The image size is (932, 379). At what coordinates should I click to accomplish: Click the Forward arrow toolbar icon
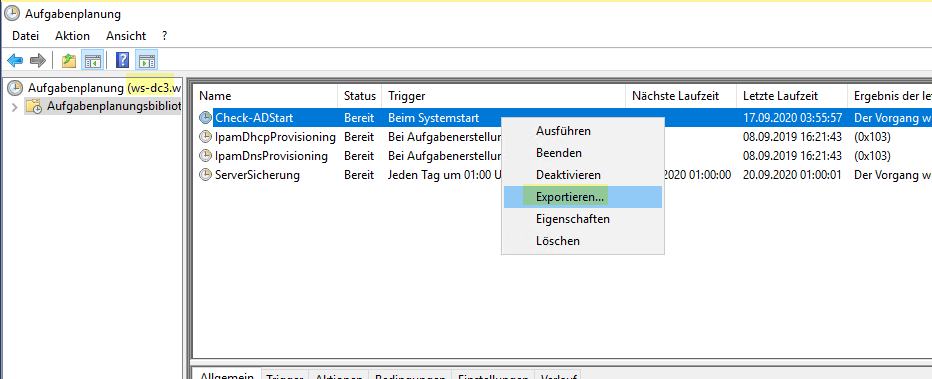point(37,60)
